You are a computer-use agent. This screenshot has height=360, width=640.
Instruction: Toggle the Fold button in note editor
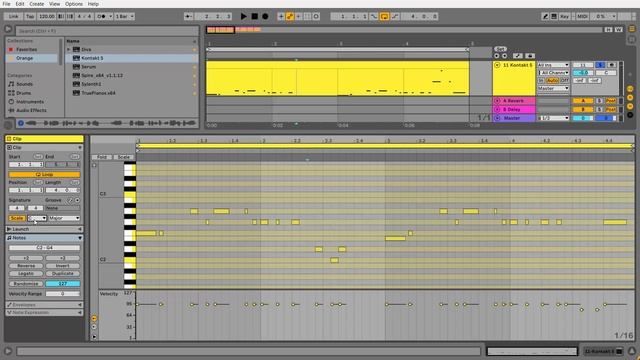tap(102, 157)
